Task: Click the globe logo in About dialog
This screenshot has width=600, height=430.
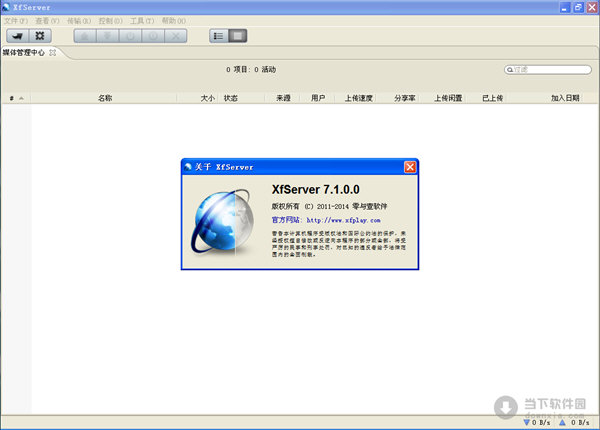Action: pyautogui.click(x=223, y=221)
